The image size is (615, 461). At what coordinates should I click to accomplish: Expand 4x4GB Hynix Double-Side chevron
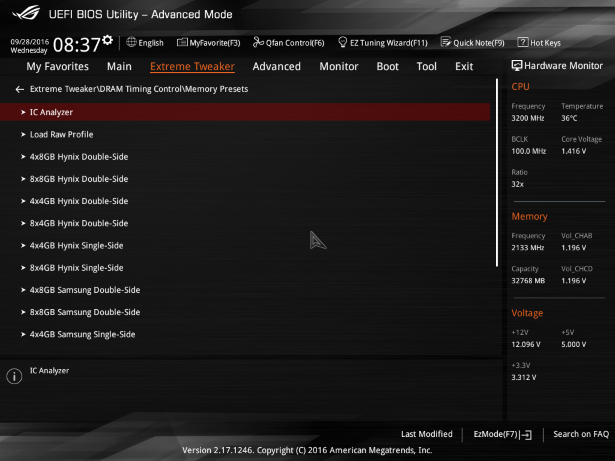pos(23,201)
